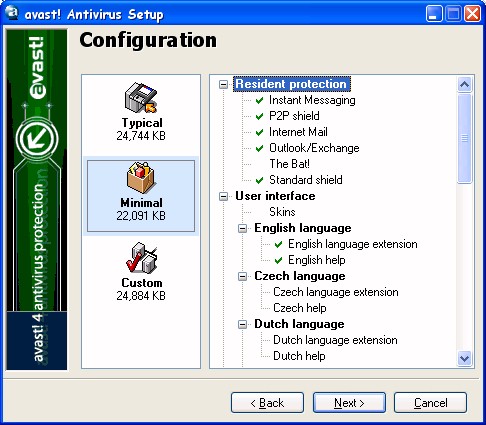
Task: Select the English language heading
Action: [x=303, y=228]
